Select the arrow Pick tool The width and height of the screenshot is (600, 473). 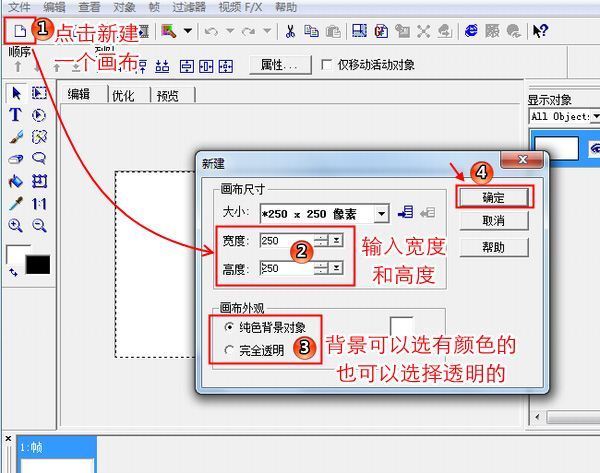coord(16,93)
